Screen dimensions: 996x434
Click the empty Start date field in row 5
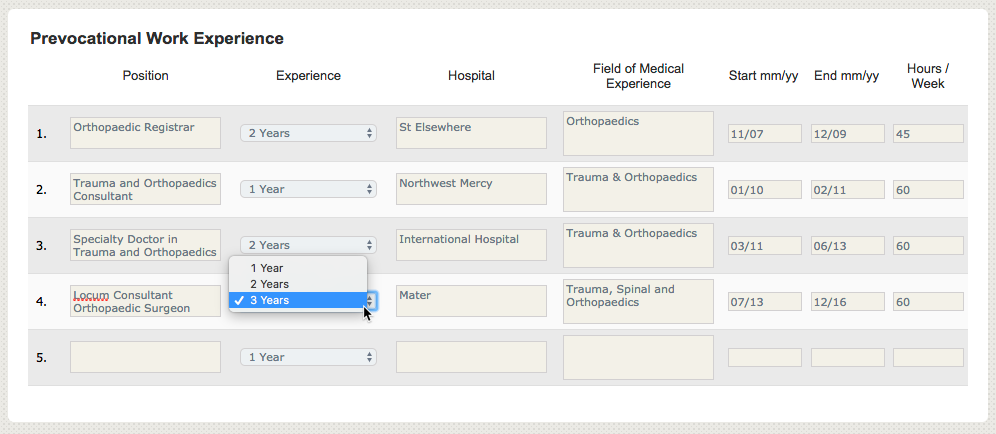tap(764, 357)
